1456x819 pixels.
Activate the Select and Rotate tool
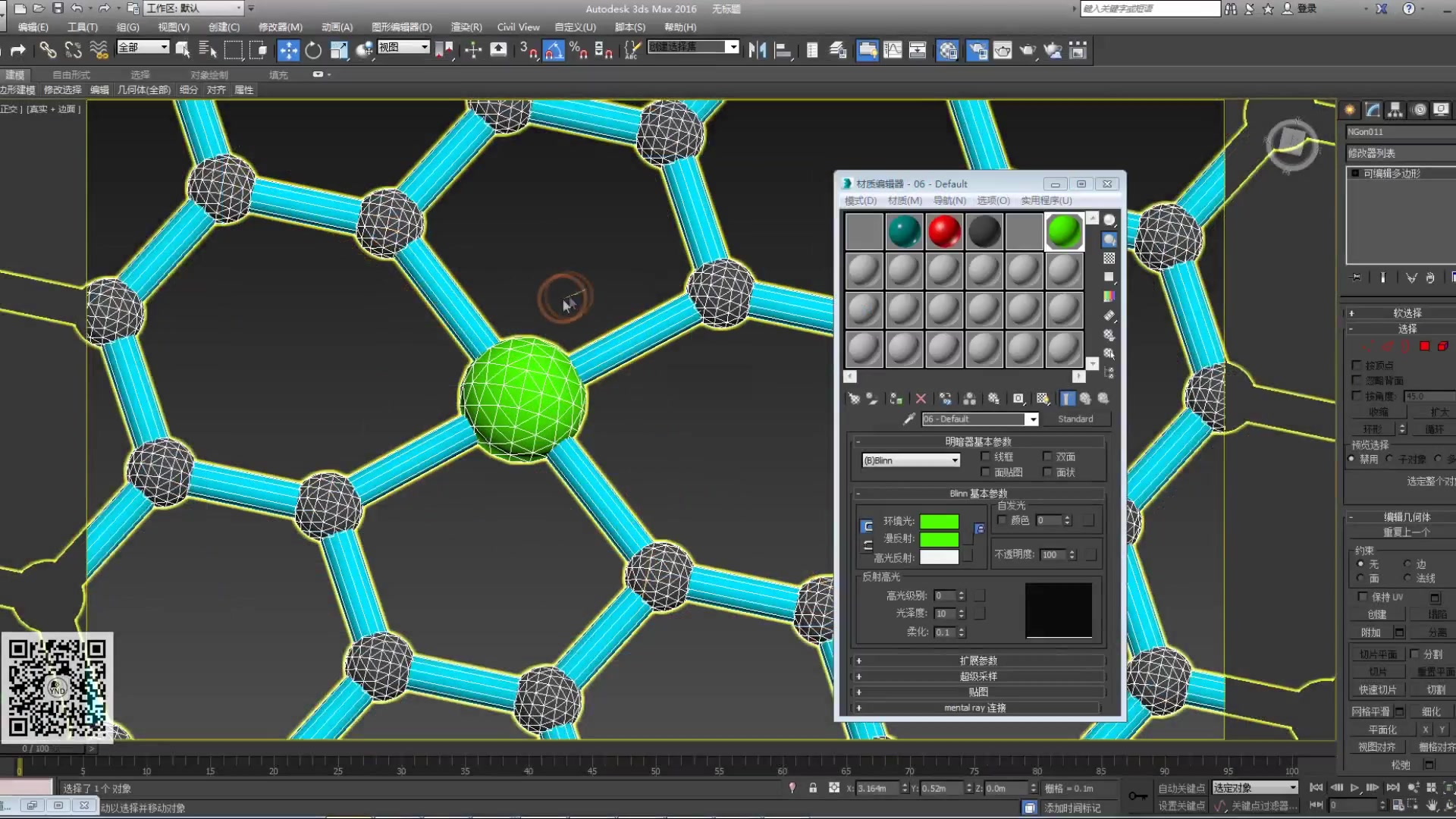(313, 51)
